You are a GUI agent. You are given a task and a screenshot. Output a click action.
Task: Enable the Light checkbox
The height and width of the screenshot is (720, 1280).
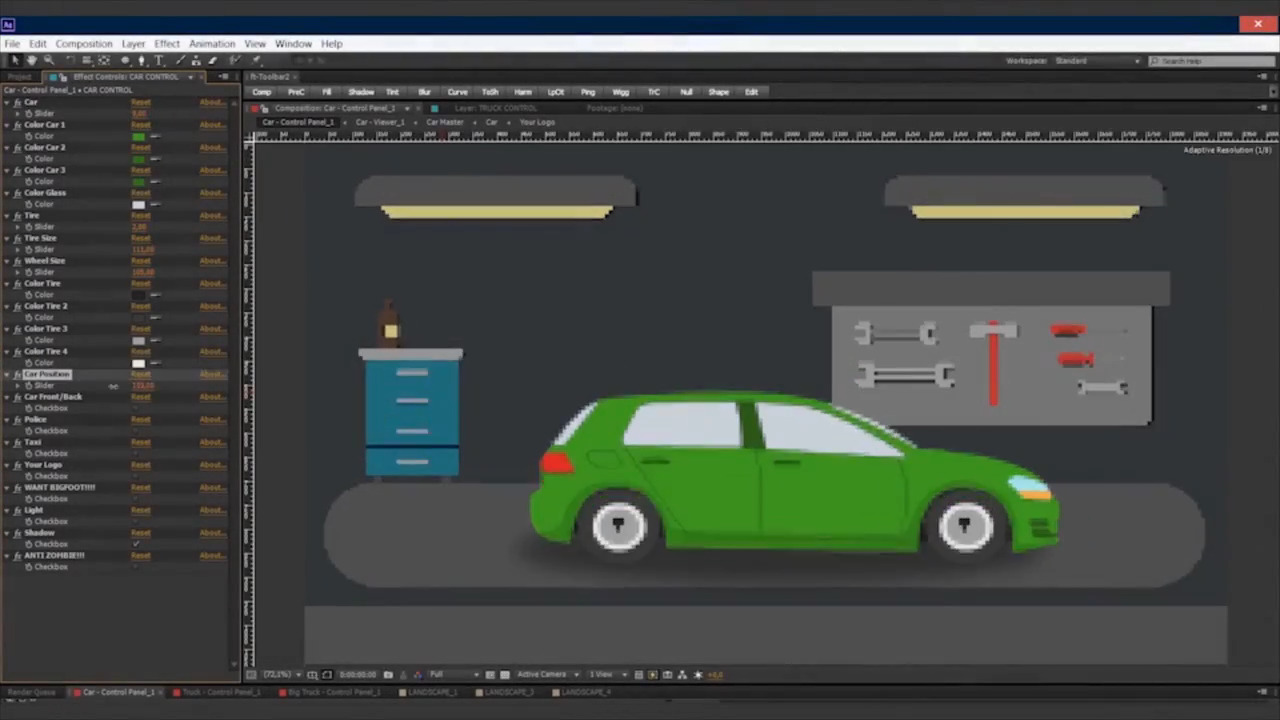[138, 521]
